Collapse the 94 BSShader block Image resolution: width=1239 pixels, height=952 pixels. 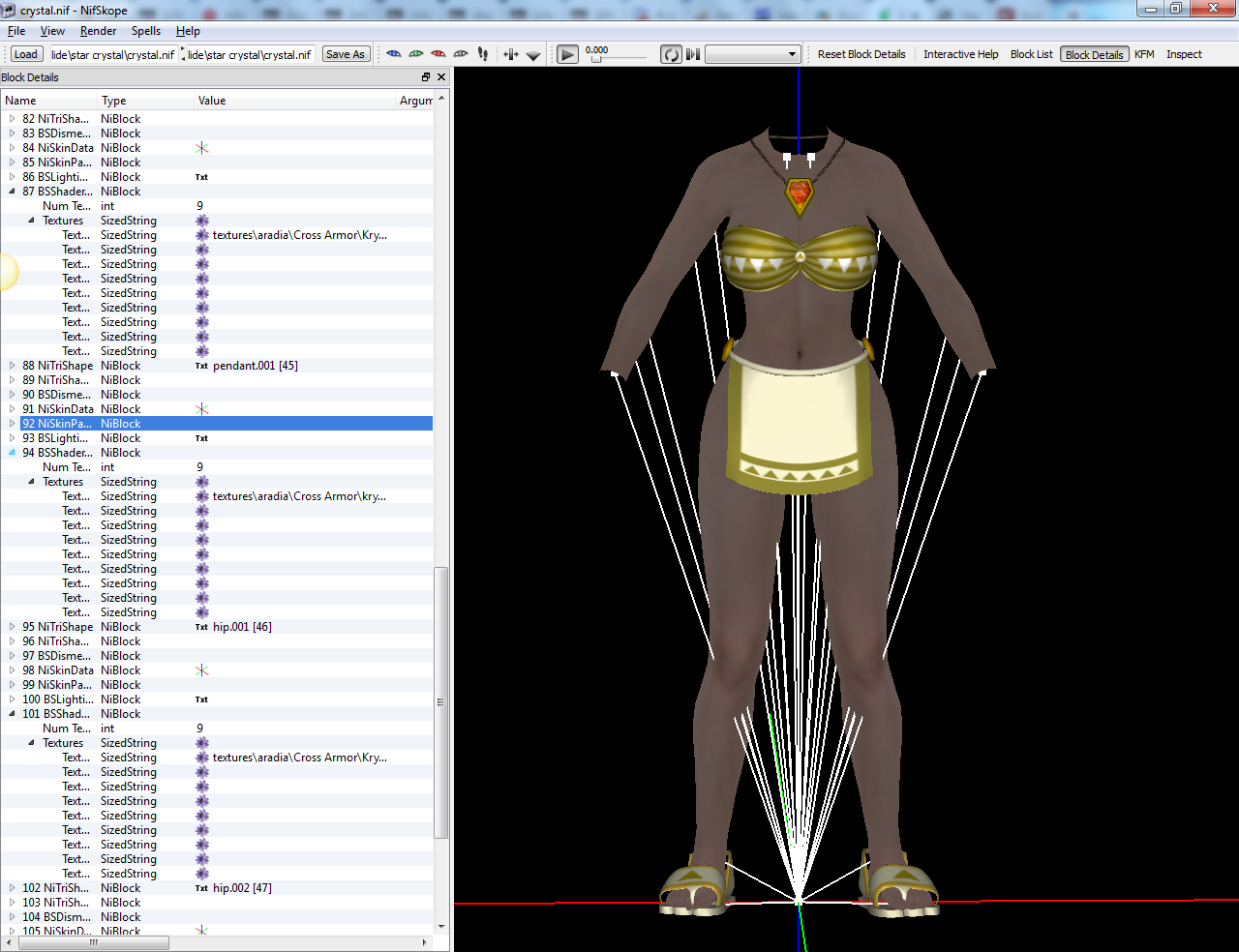point(13,453)
